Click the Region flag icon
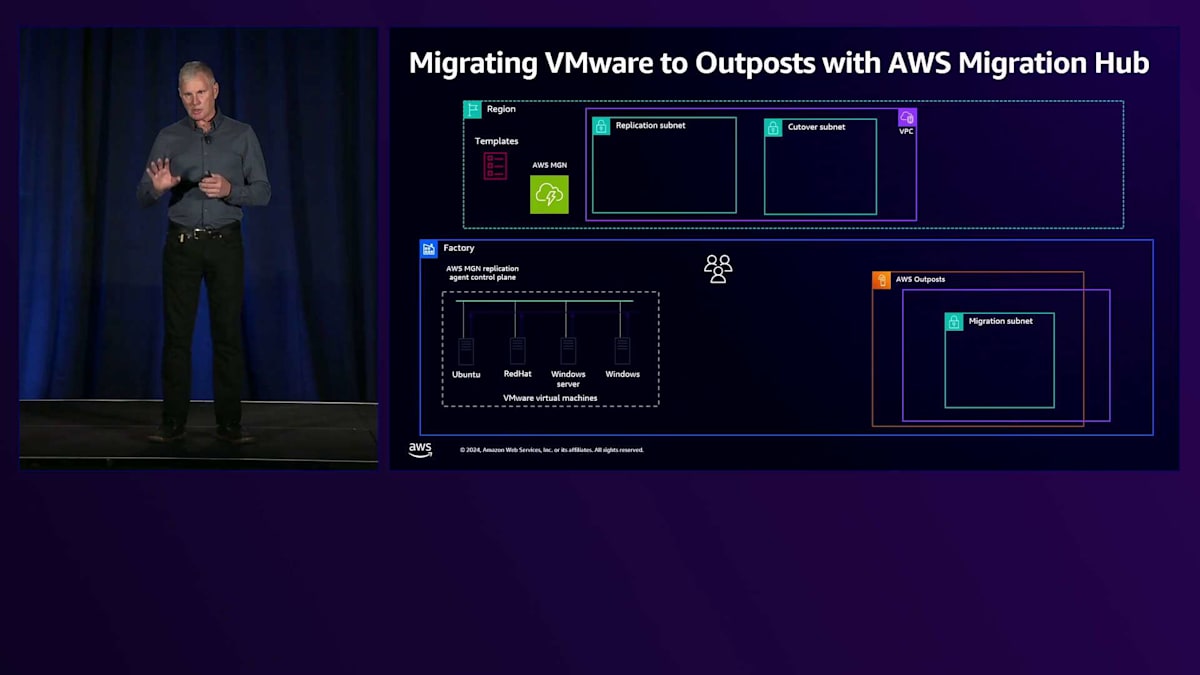 point(472,109)
